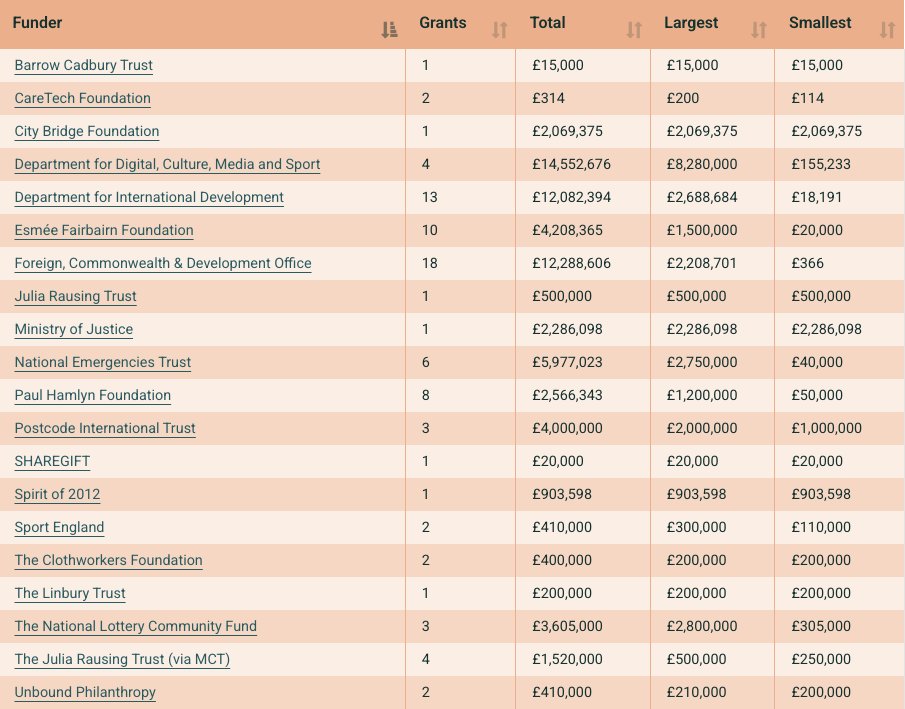This screenshot has width=905, height=709.
Task: Open Department for International Development link
Action: click(x=149, y=197)
